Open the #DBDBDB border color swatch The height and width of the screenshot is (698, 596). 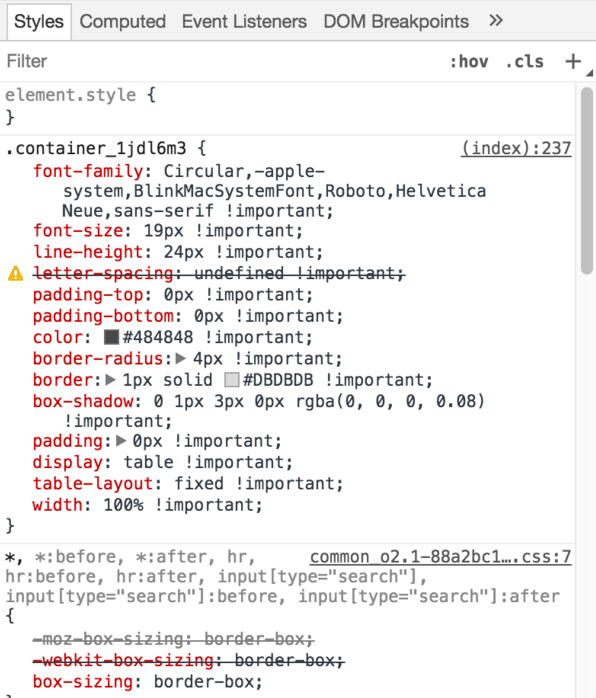click(231, 380)
